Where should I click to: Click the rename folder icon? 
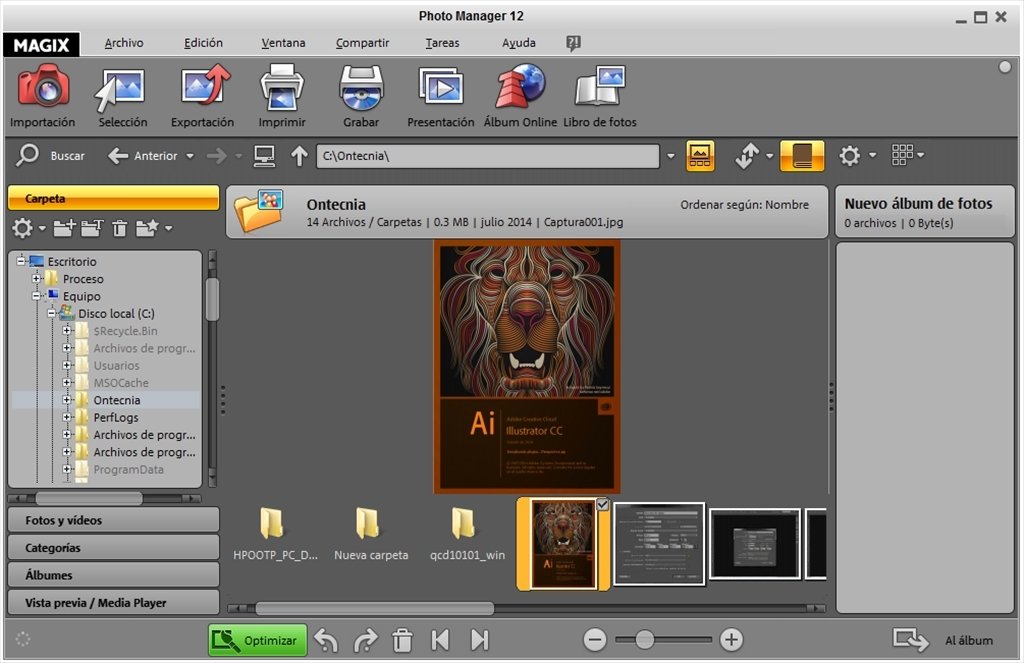[92, 227]
